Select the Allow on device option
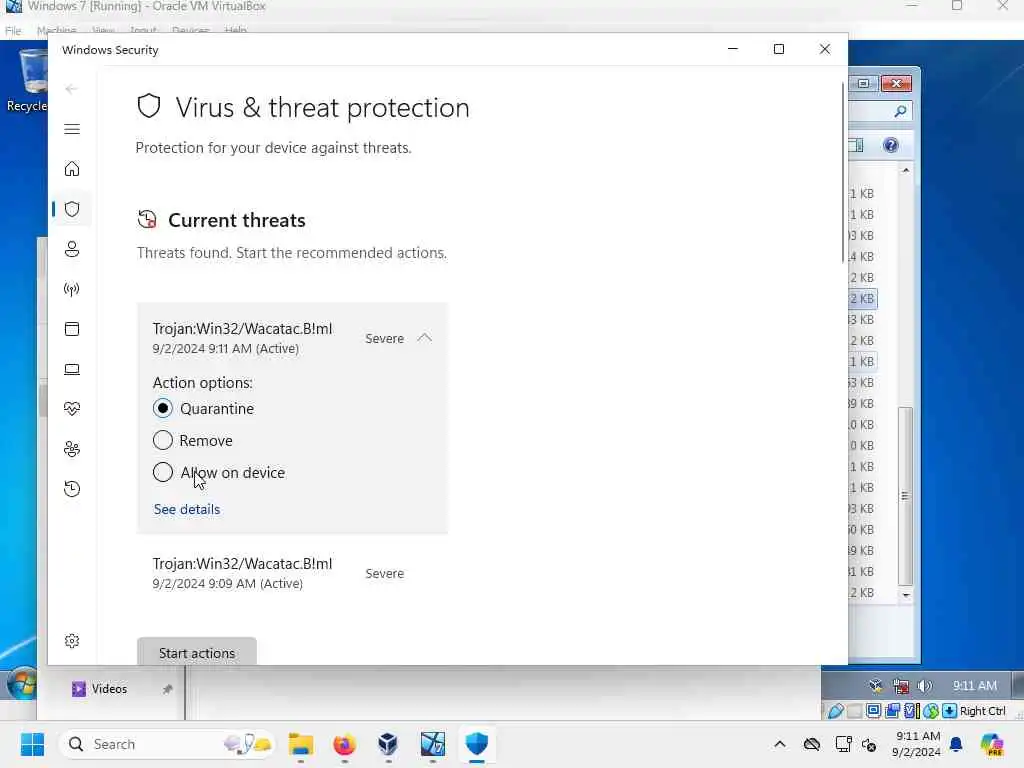Image resolution: width=1024 pixels, height=768 pixels. [163, 472]
